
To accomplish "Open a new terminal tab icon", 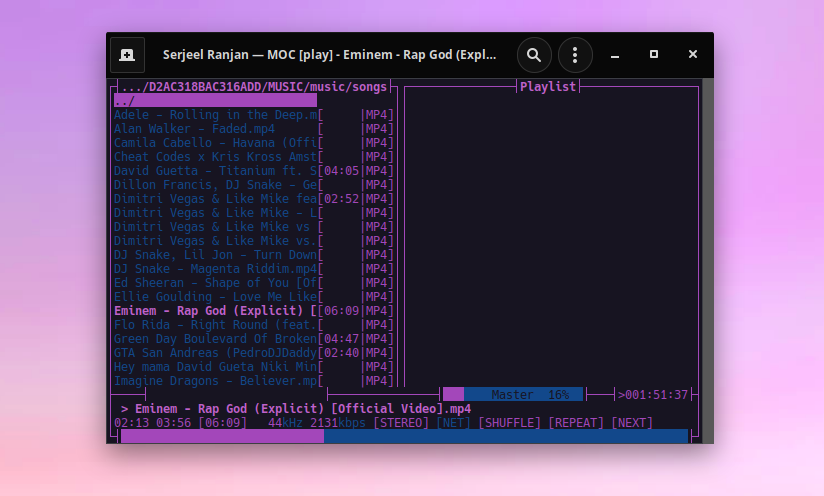I will [127, 55].
